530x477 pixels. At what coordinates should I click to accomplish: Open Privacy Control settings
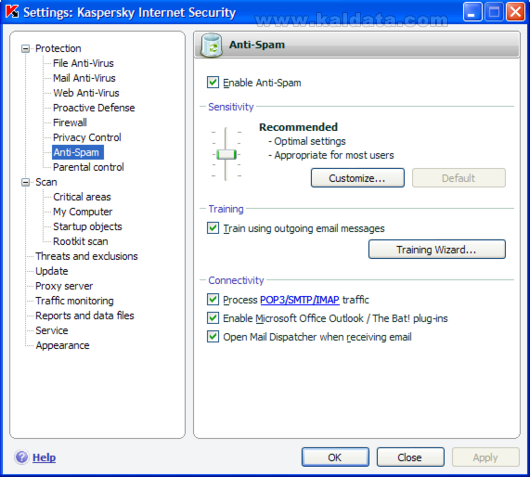click(x=87, y=137)
